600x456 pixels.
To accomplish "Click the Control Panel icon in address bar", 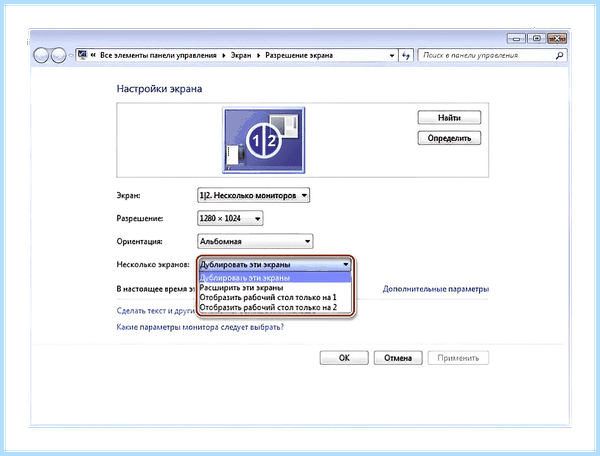I will (x=82, y=55).
